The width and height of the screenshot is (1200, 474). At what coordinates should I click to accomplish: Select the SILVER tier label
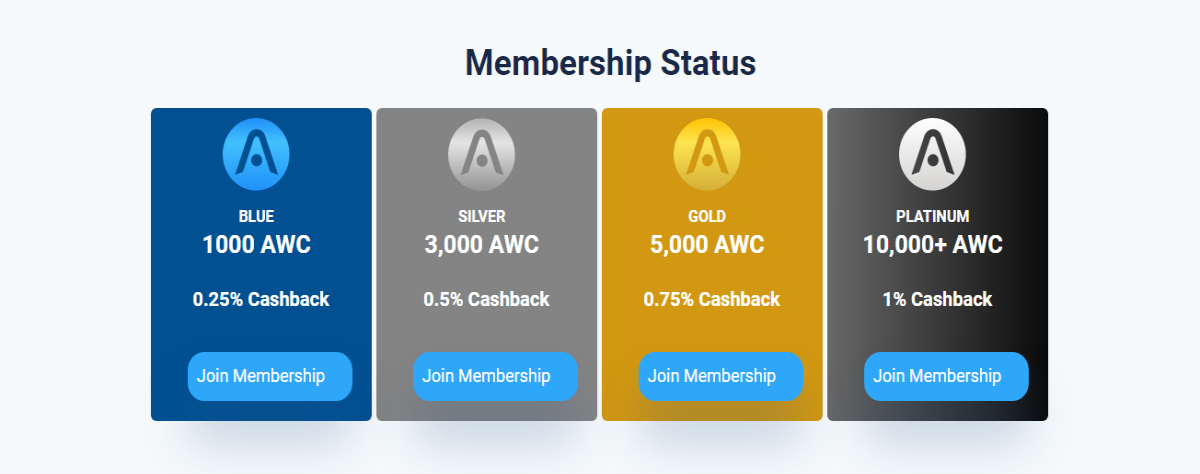click(x=482, y=216)
